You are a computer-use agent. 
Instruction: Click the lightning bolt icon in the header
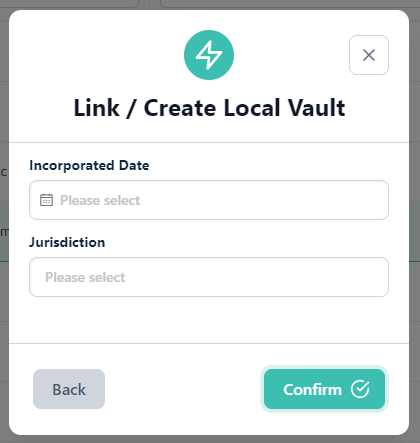[209, 55]
